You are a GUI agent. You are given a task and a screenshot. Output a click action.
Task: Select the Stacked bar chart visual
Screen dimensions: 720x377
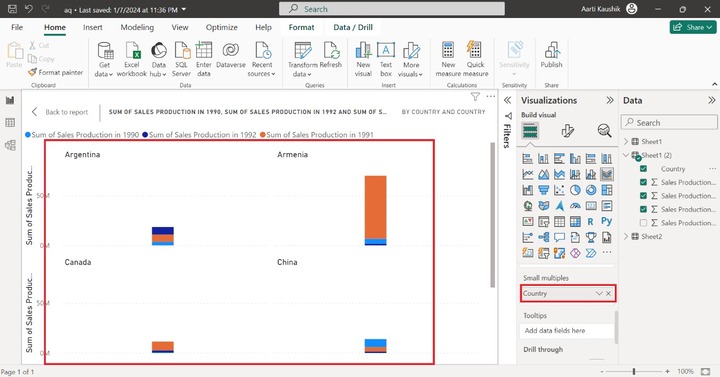point(528,159)
